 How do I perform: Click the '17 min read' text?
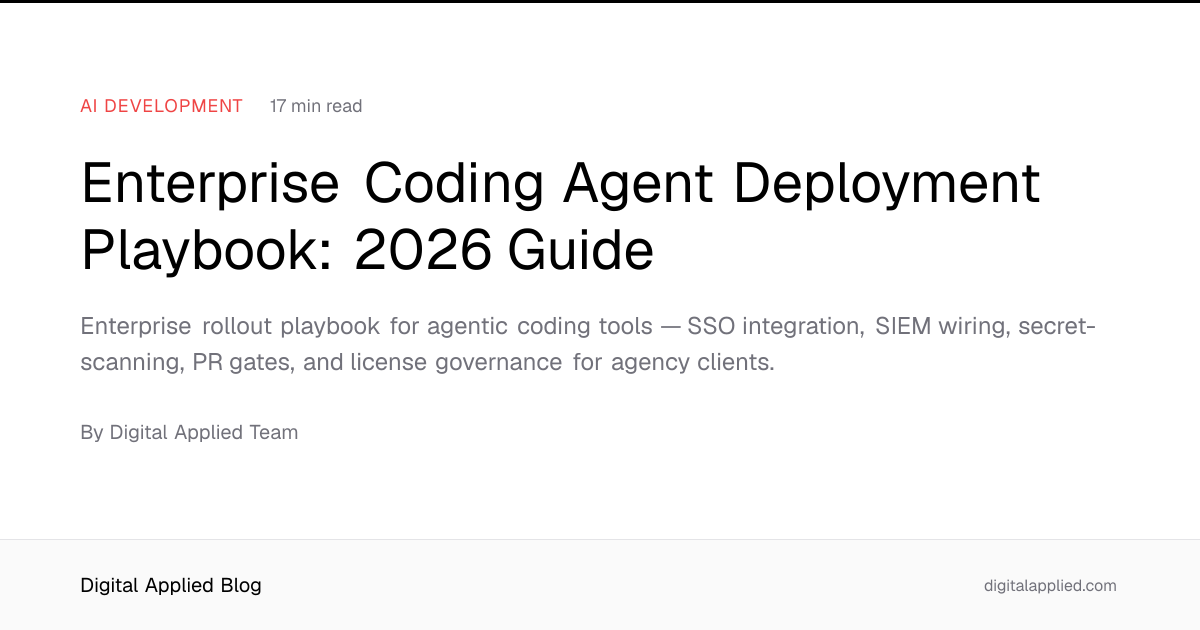[x=316, y=106]
